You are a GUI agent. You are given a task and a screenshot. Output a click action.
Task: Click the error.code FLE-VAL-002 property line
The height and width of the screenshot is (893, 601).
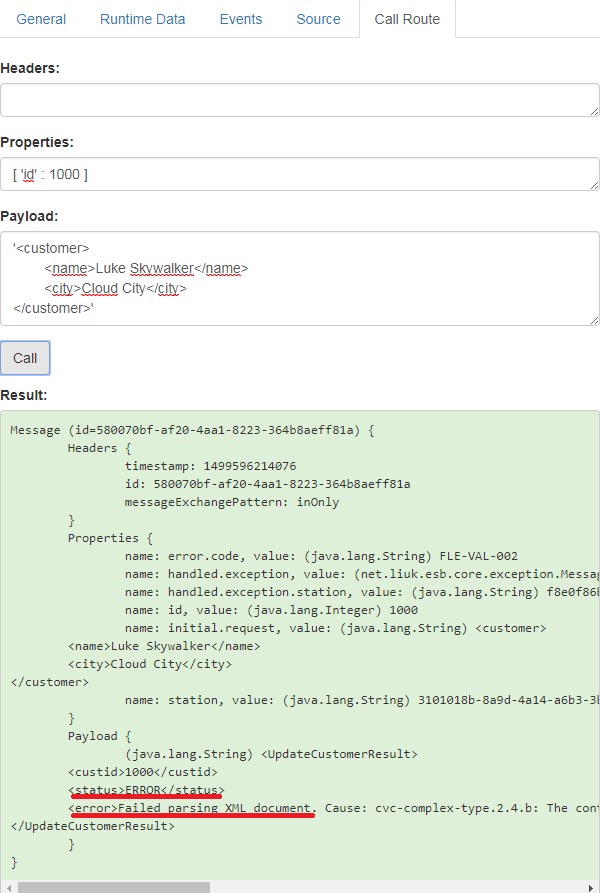click(321, 556)
